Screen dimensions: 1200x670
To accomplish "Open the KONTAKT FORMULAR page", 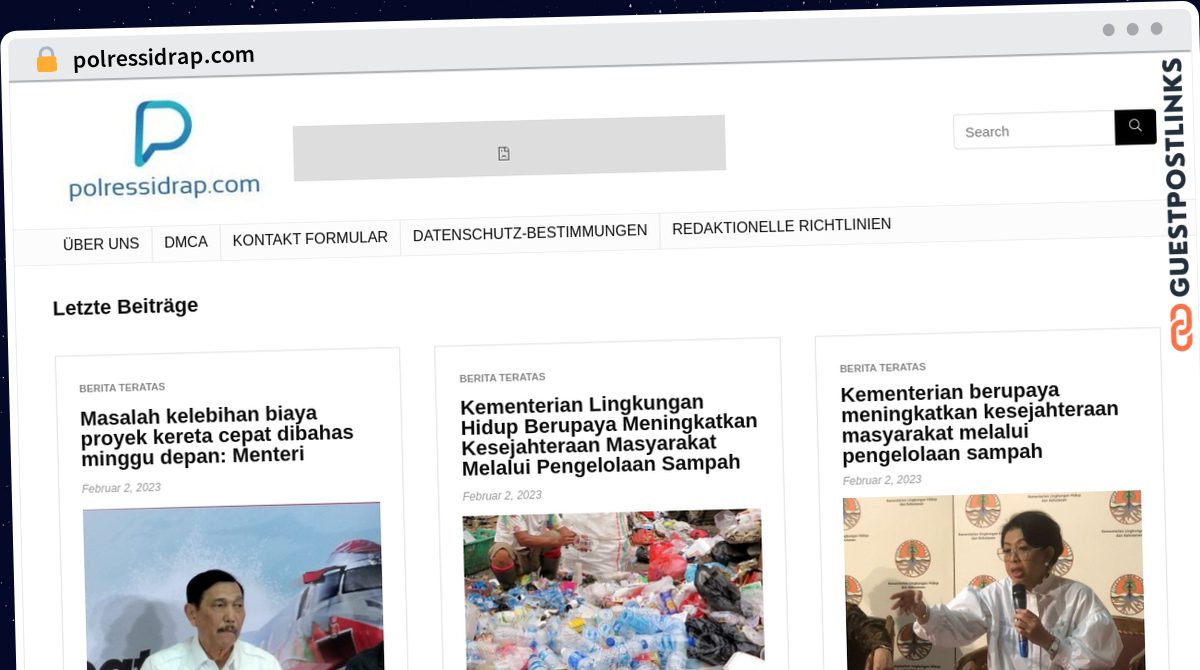I will point(310,238).
